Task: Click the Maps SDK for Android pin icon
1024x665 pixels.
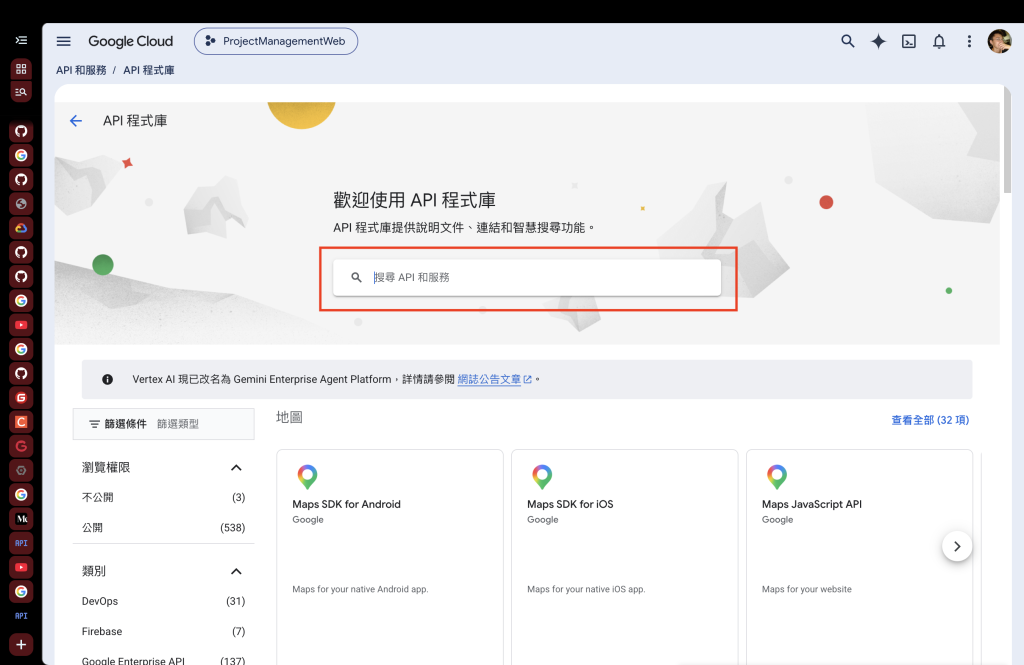Action: 307,477
